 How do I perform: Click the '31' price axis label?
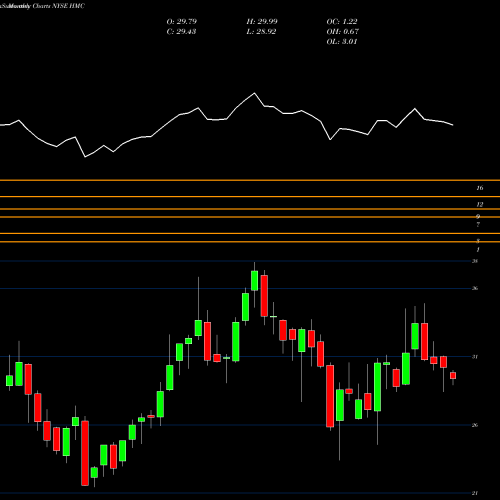(475, 357)
